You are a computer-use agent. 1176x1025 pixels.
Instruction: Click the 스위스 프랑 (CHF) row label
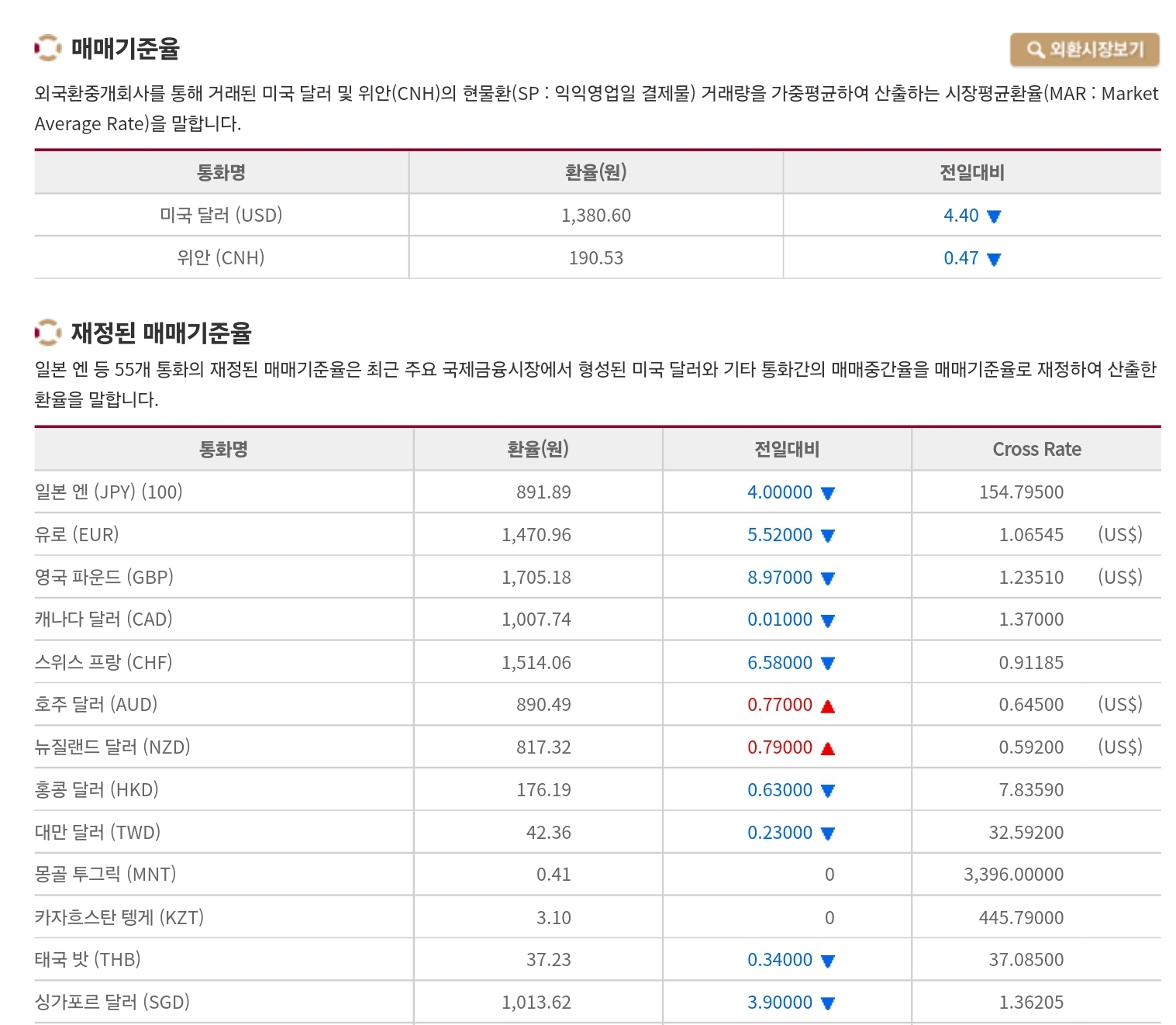click(104, 662)
